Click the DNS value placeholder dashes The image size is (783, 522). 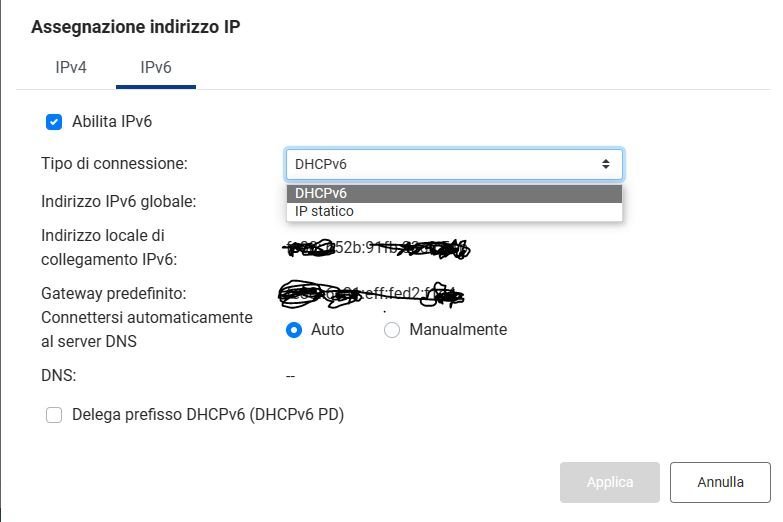click(290, 376)
